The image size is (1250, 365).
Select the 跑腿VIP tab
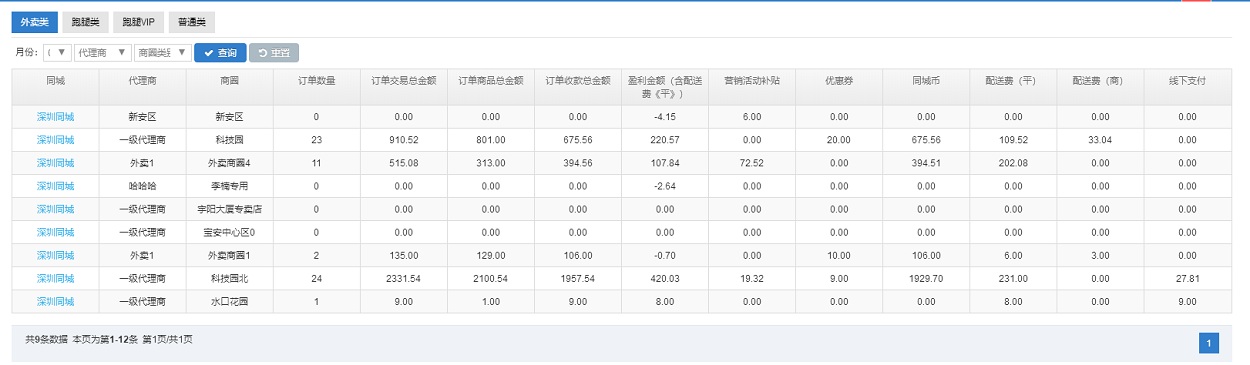pyautogui.click(x=138, y=22)
